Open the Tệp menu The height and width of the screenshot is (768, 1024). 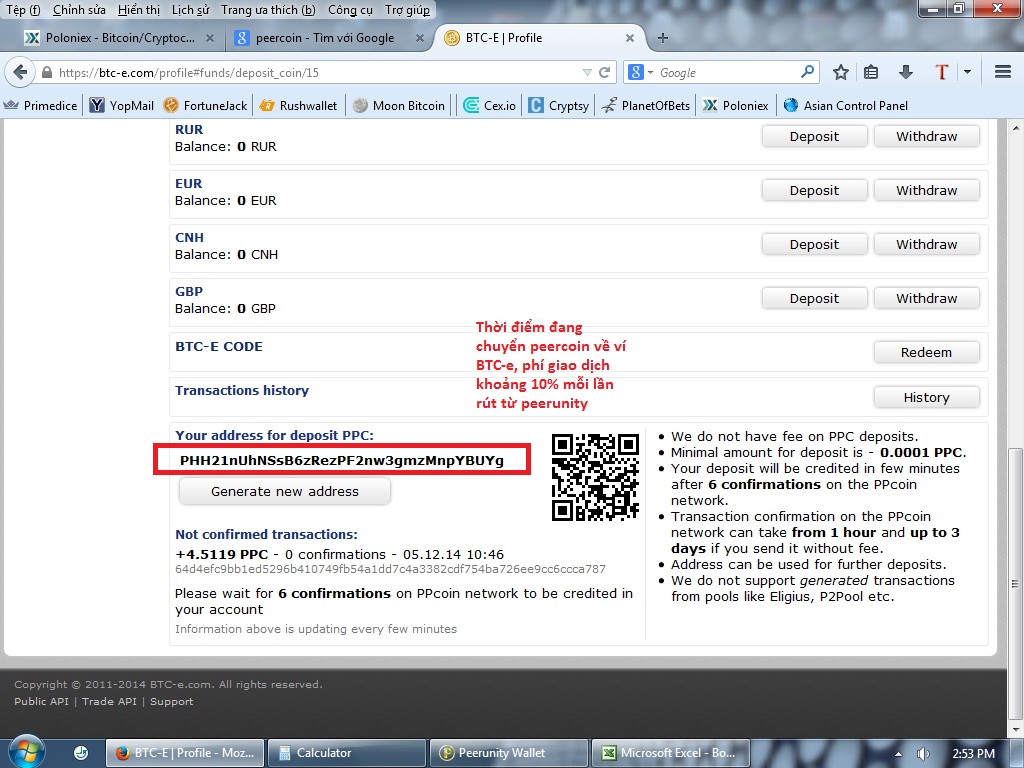[24, 10]
